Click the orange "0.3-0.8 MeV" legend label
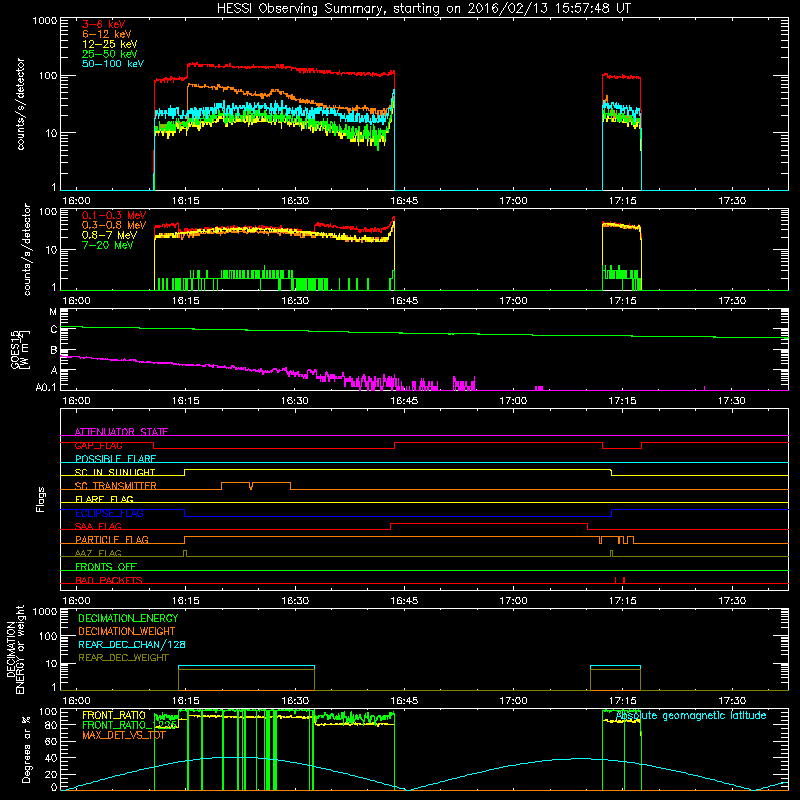 tap(114, 225)
